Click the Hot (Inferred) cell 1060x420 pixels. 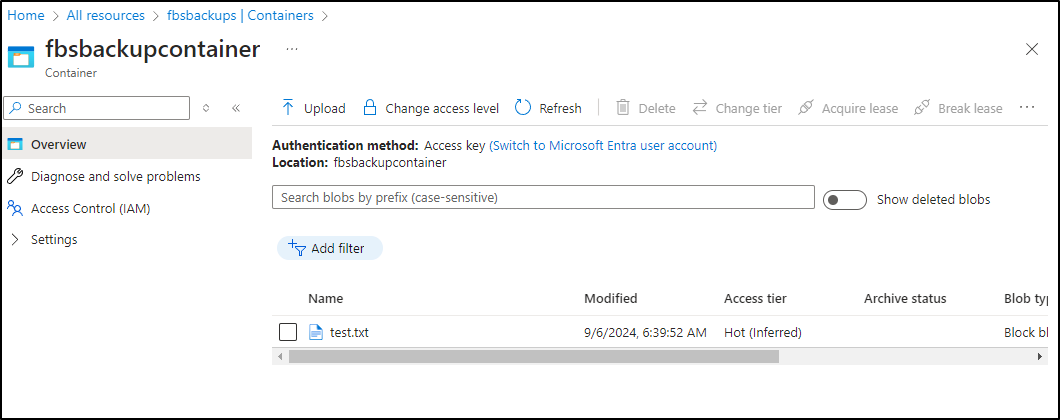tap(763, 332)
